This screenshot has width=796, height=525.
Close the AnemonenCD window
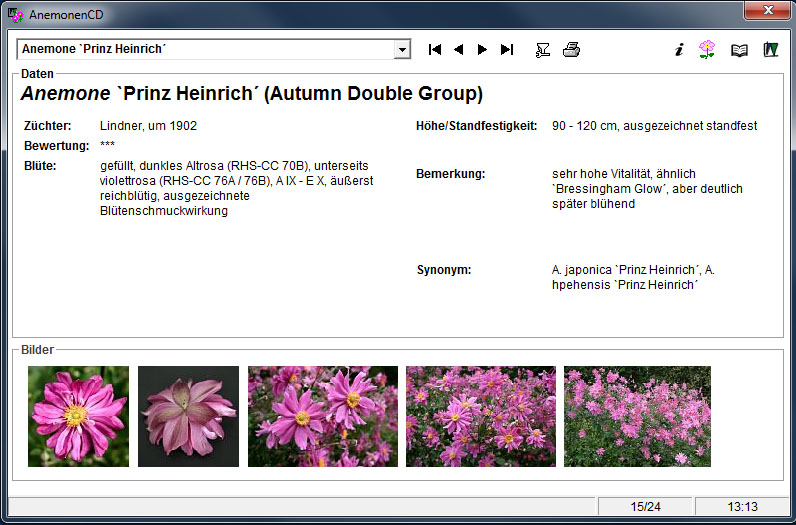pyautogui.click(x=767, y=10)
